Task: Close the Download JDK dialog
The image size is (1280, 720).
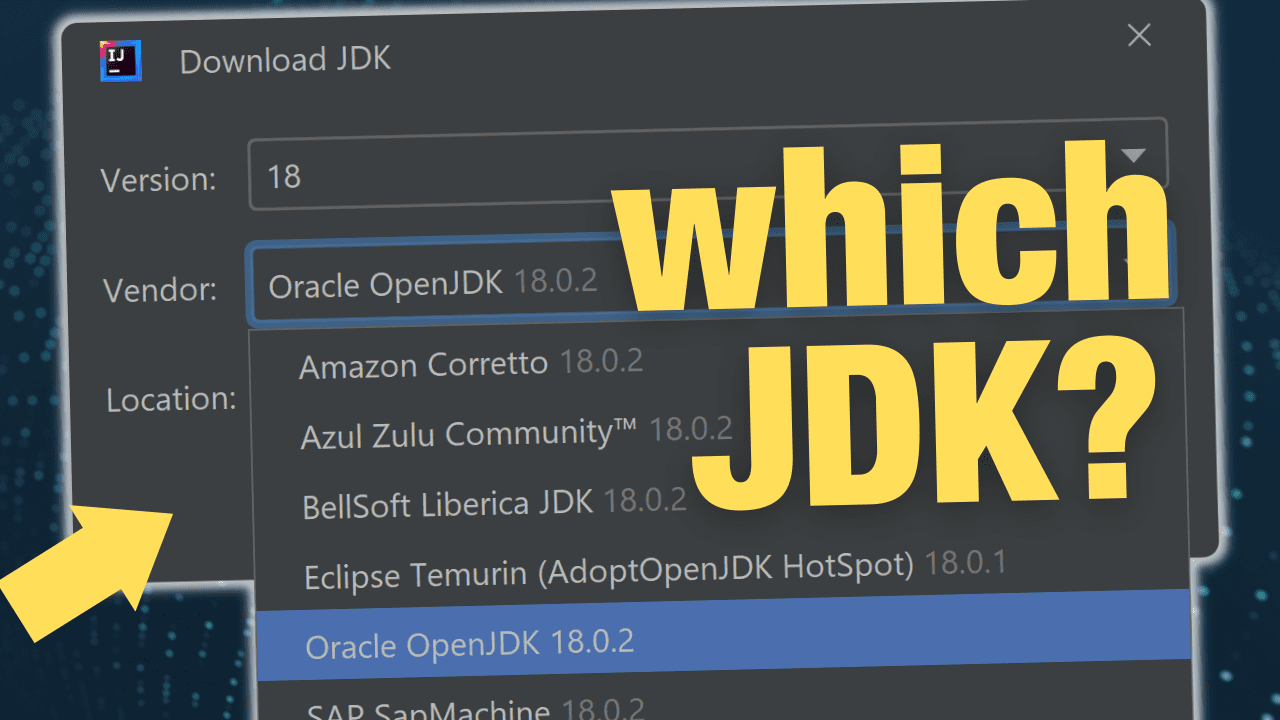Action: tap(1139, 36)
